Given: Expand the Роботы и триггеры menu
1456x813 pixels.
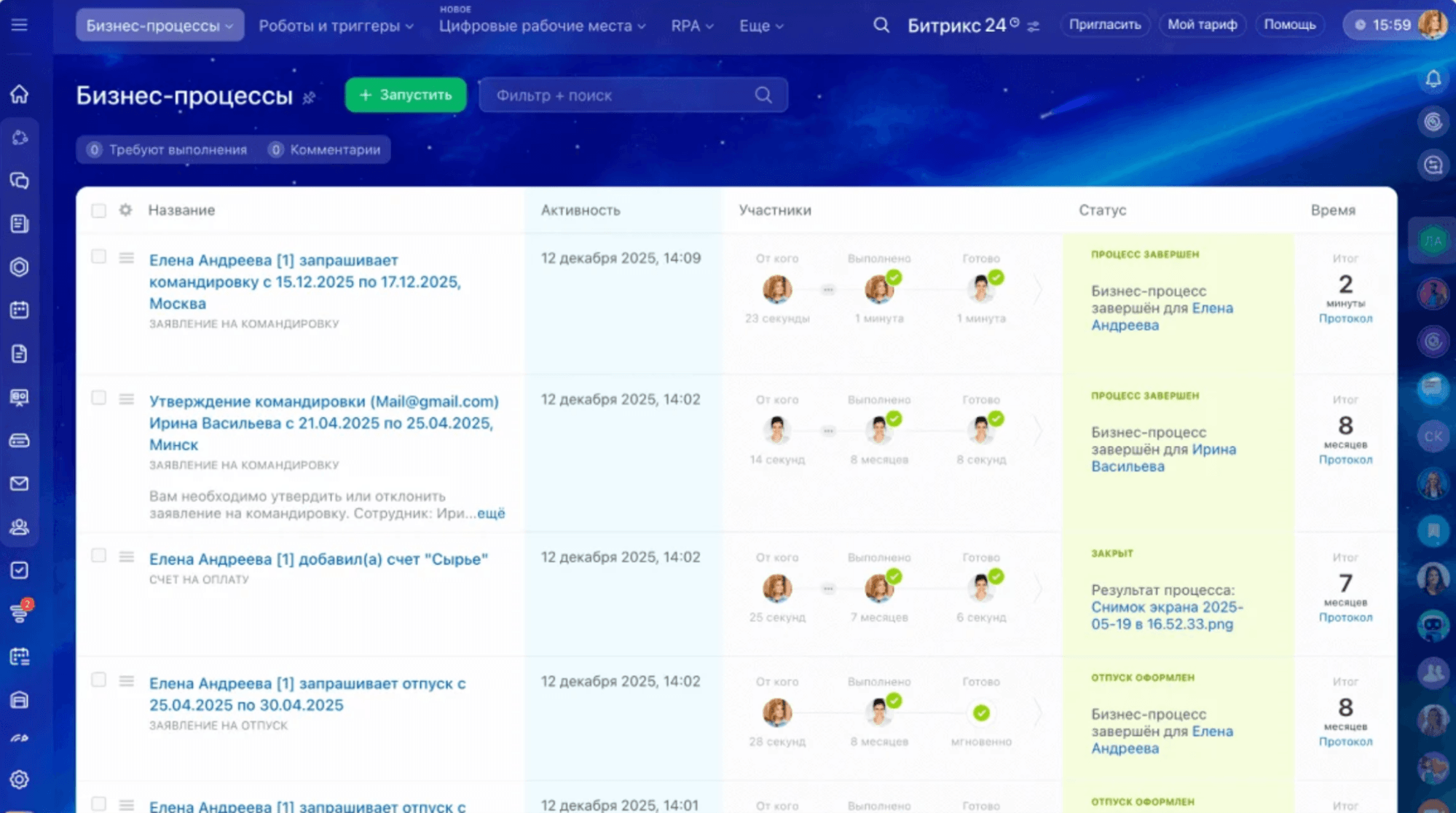Looking at the screenshot, I should [336, 25].
